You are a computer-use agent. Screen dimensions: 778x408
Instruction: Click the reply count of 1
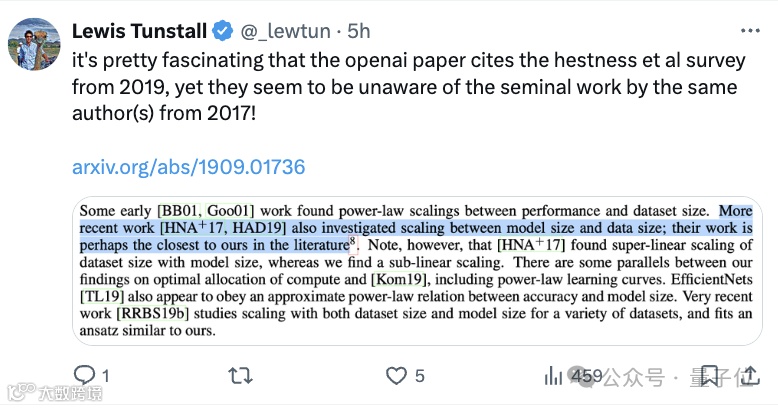[105, 376]
